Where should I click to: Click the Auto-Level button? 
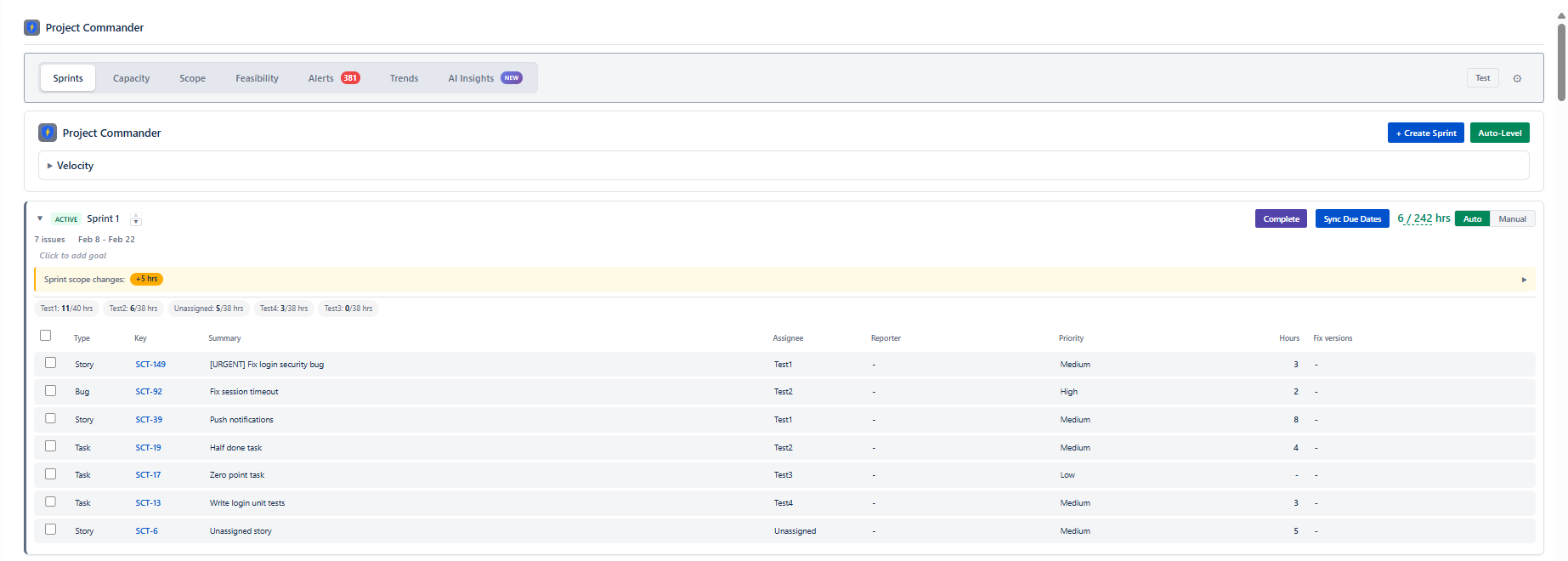[1500, 133]
